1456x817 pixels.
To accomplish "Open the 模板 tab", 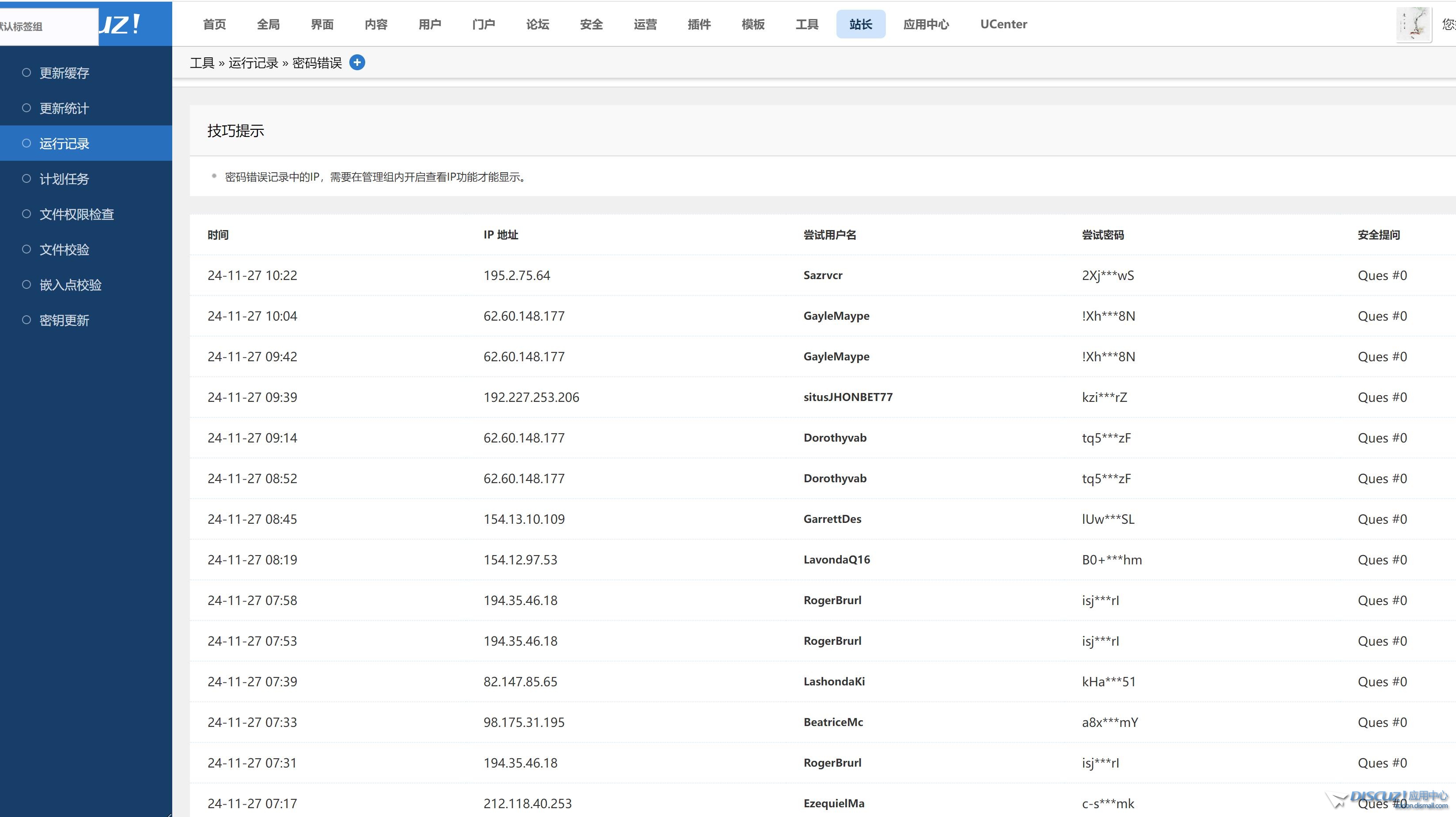I will pyautogui.click(x=753, y=24).
